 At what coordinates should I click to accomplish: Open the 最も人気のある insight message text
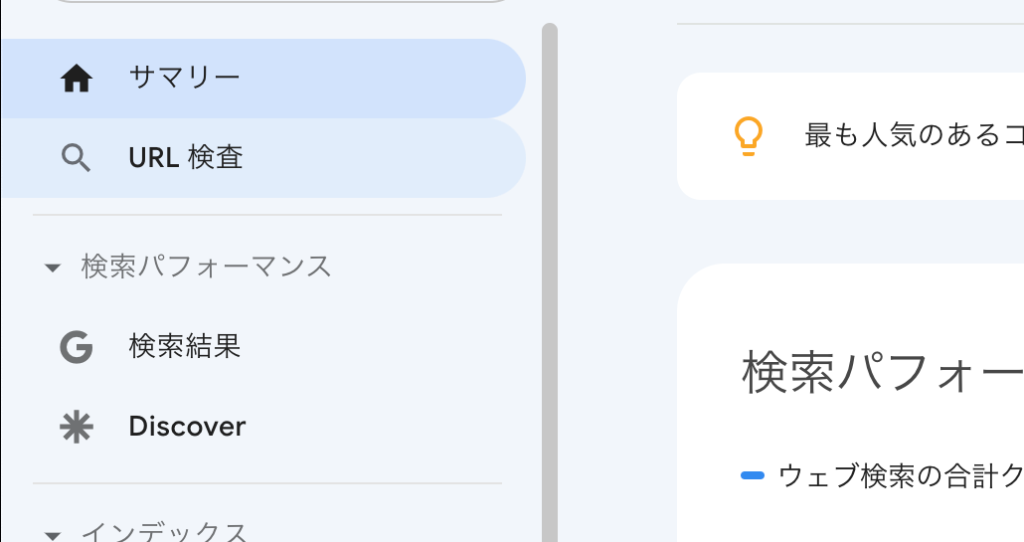point(914,135)
